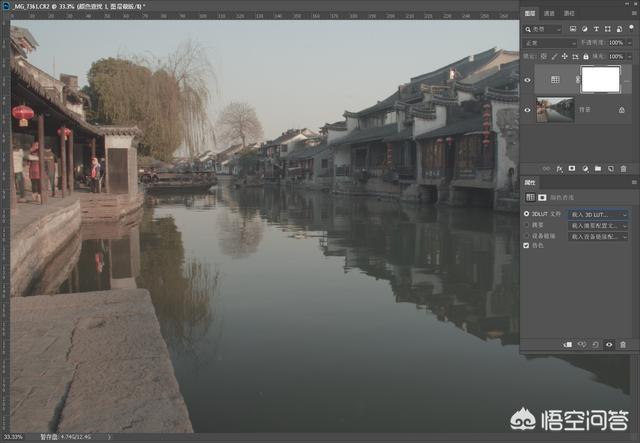Collapse the right panel dock double-arrow icon
The height and width of the screenshot is (443, 640).
click(x=627, y=3)
